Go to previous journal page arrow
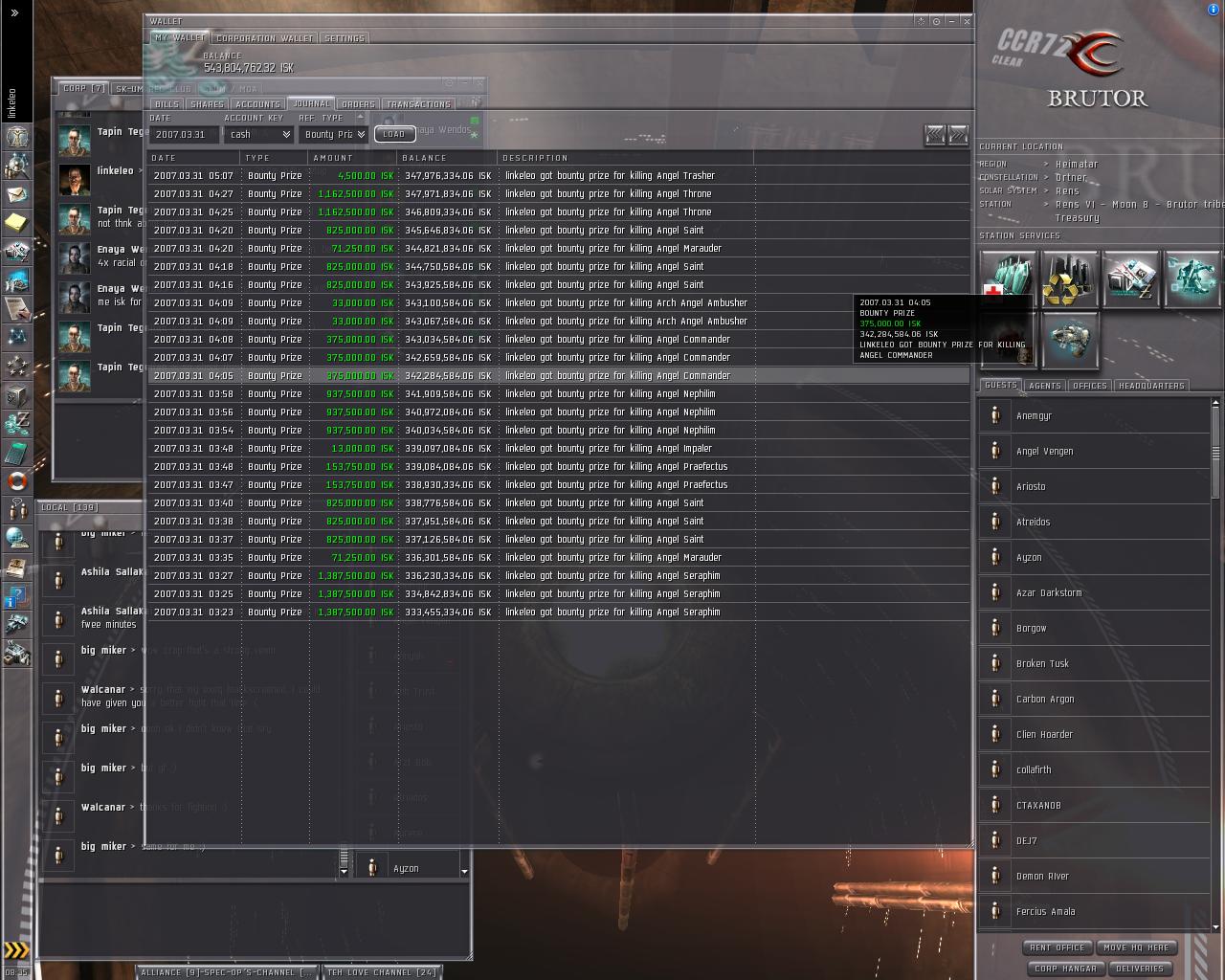The width and height of the screenshot is (1225, 980). [935, 135]
